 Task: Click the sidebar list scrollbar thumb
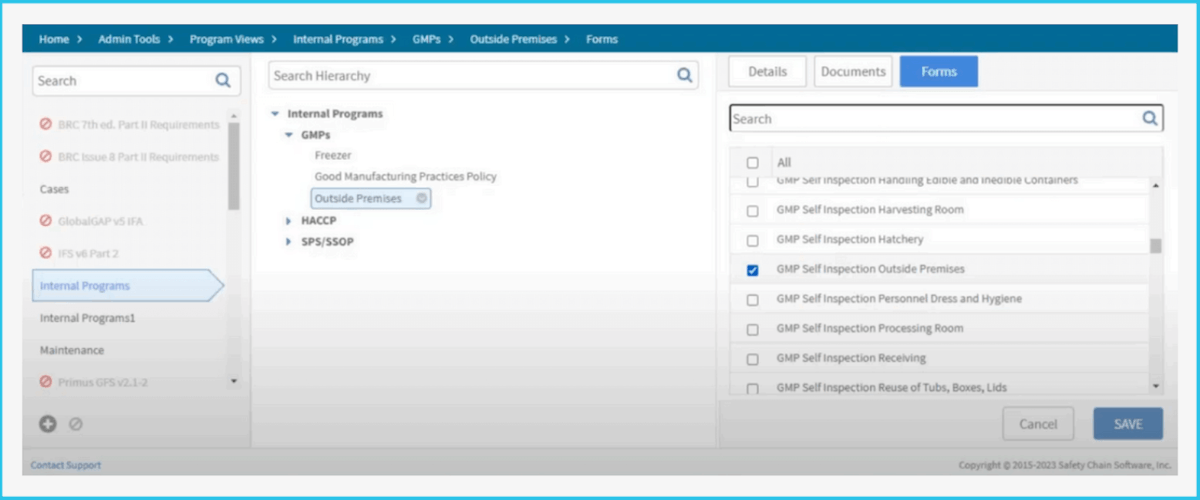234,166
